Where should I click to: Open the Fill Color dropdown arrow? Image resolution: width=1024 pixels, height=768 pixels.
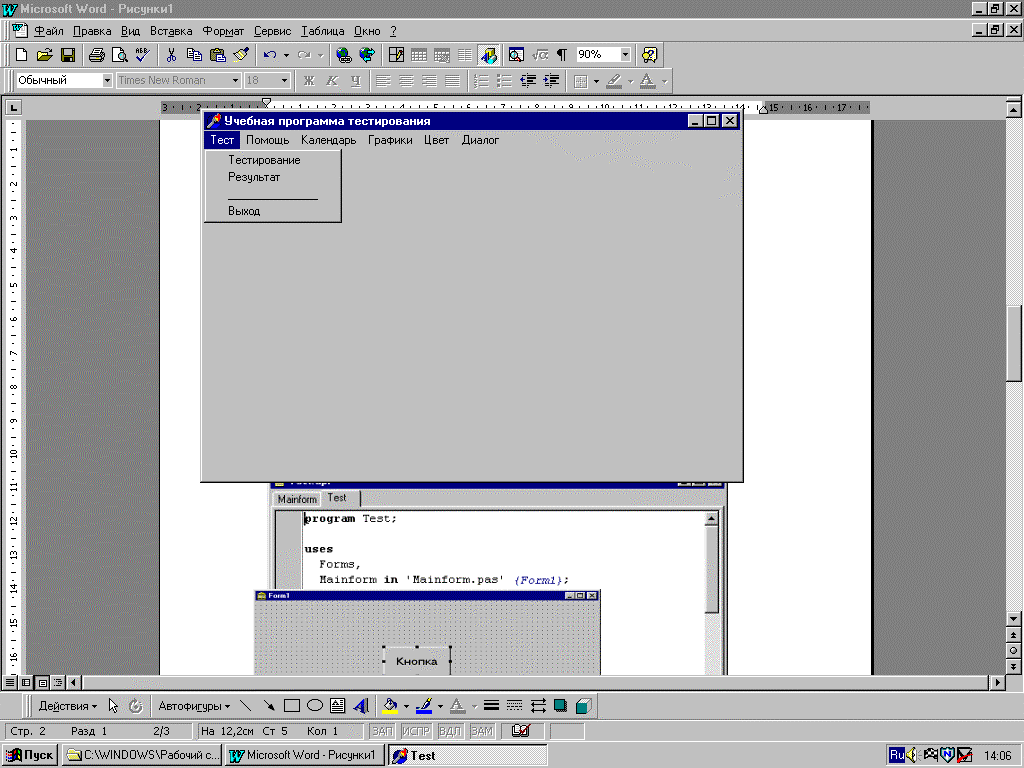coord(406,706)
